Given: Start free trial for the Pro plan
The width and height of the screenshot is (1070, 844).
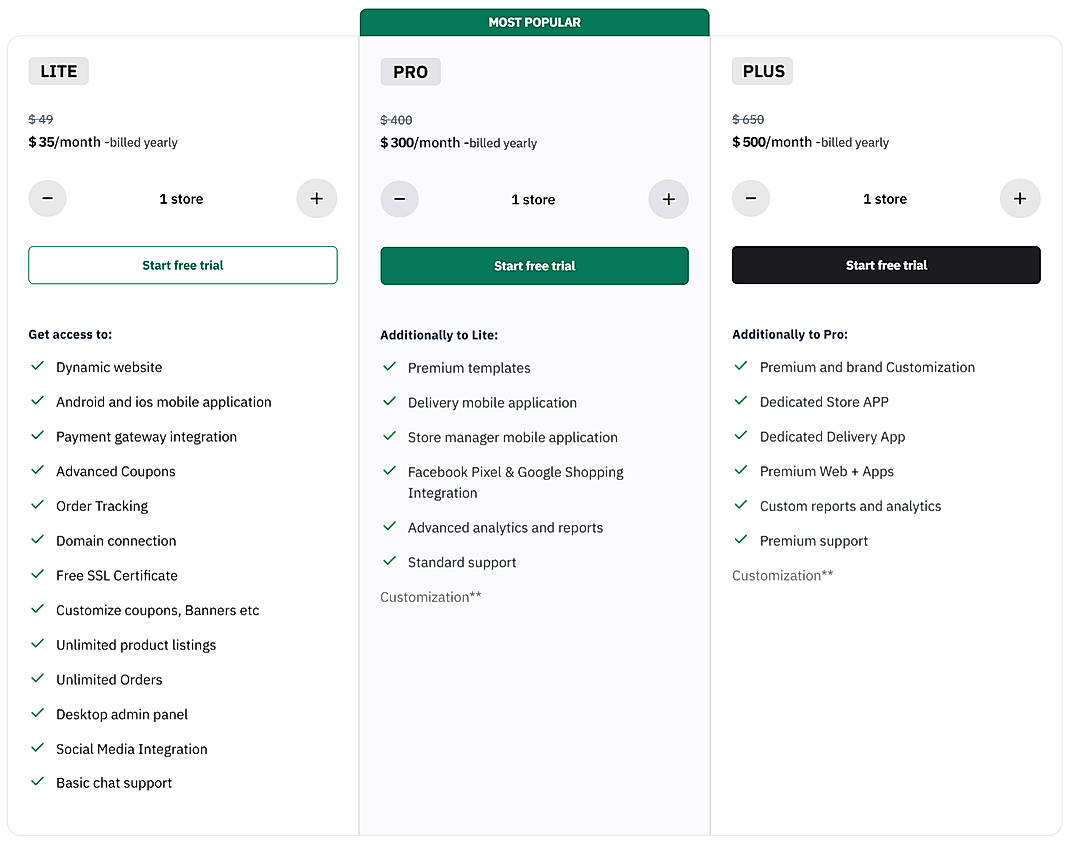Looking at the screenshot, I should pos(534,266).
